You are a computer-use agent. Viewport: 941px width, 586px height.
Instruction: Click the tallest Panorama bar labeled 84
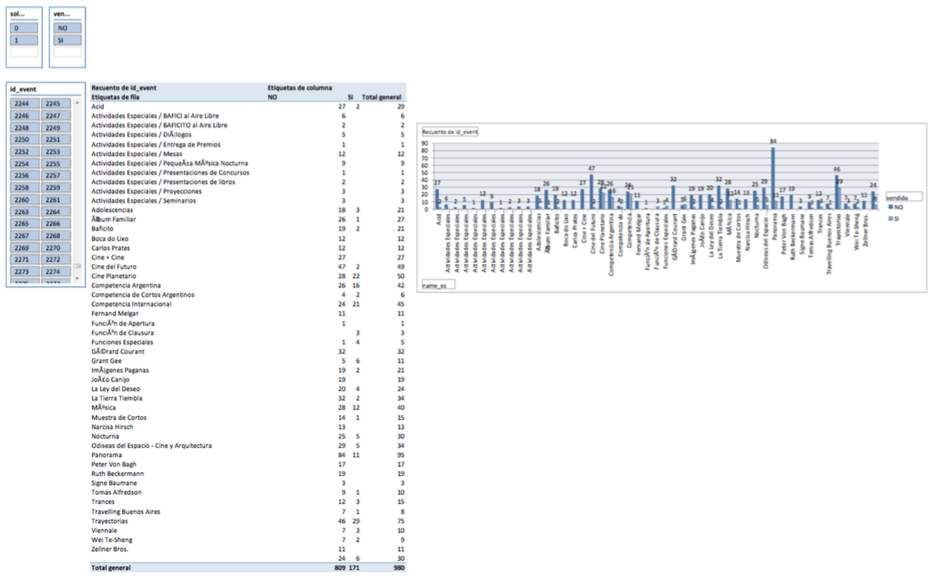773,178
